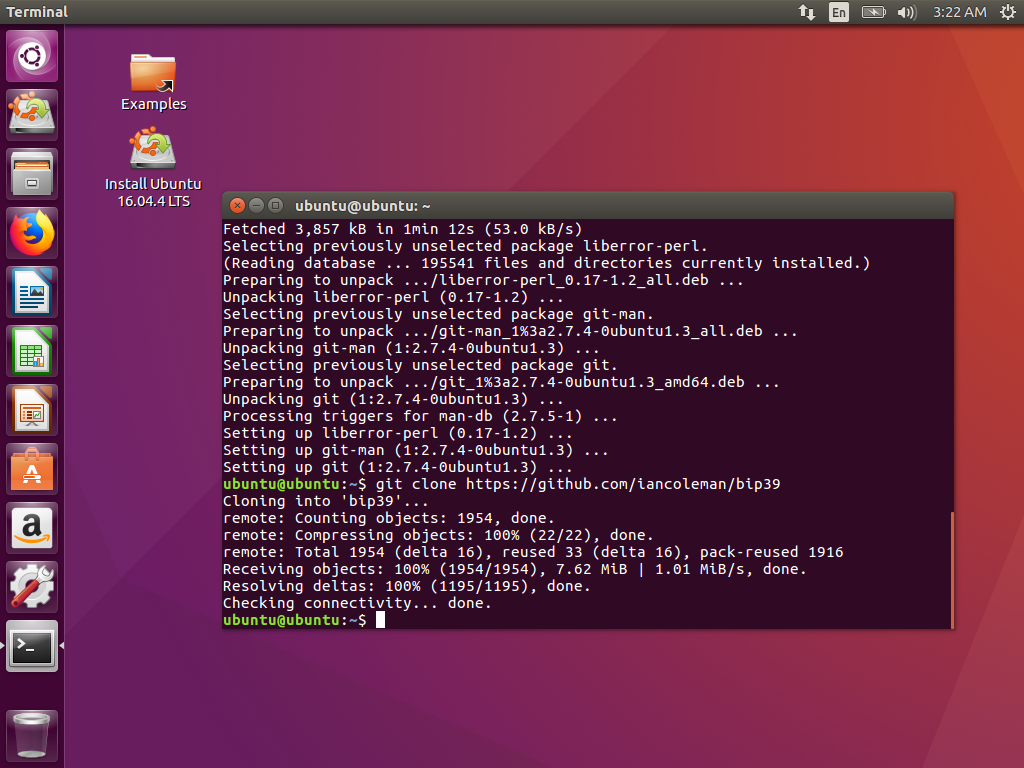Open System Settings from launcher

click(32, 587)
